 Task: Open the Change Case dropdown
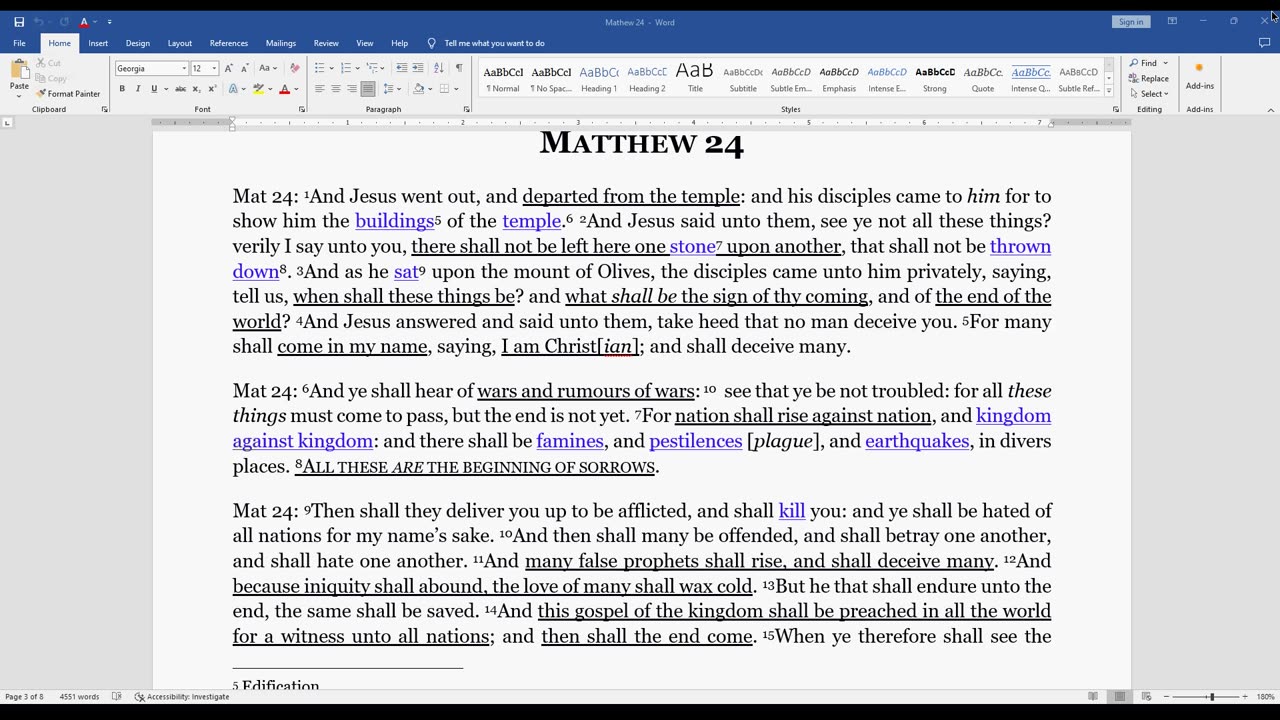click(x=268, y=68)
